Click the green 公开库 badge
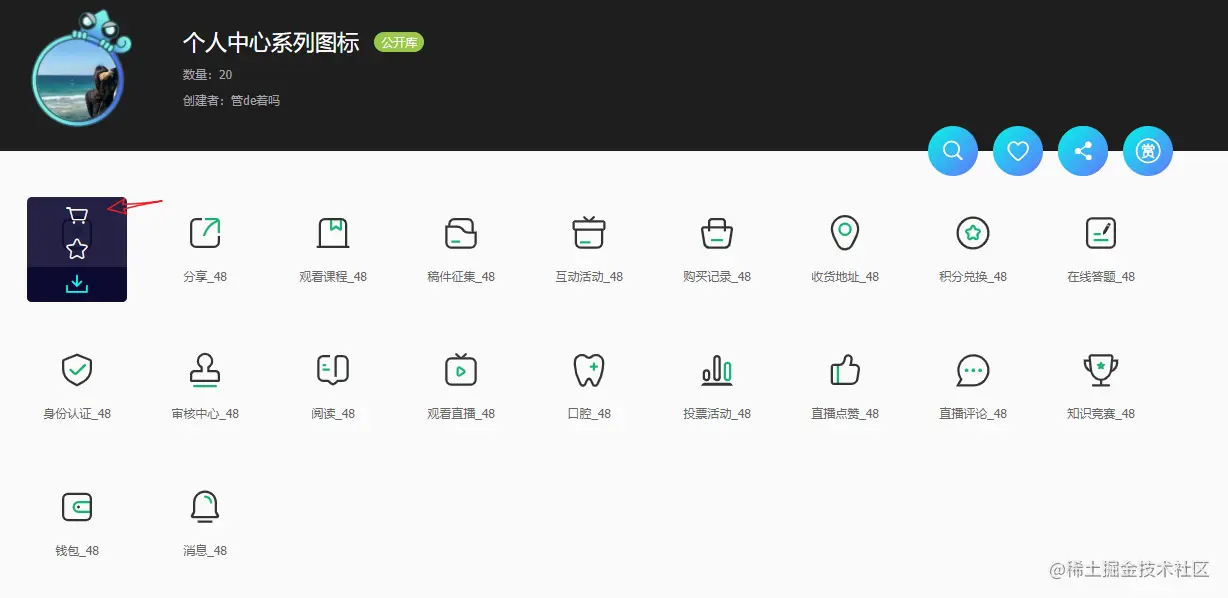Image resolution: width=1228 pixels, height=598 pixels. coord(399,43)
